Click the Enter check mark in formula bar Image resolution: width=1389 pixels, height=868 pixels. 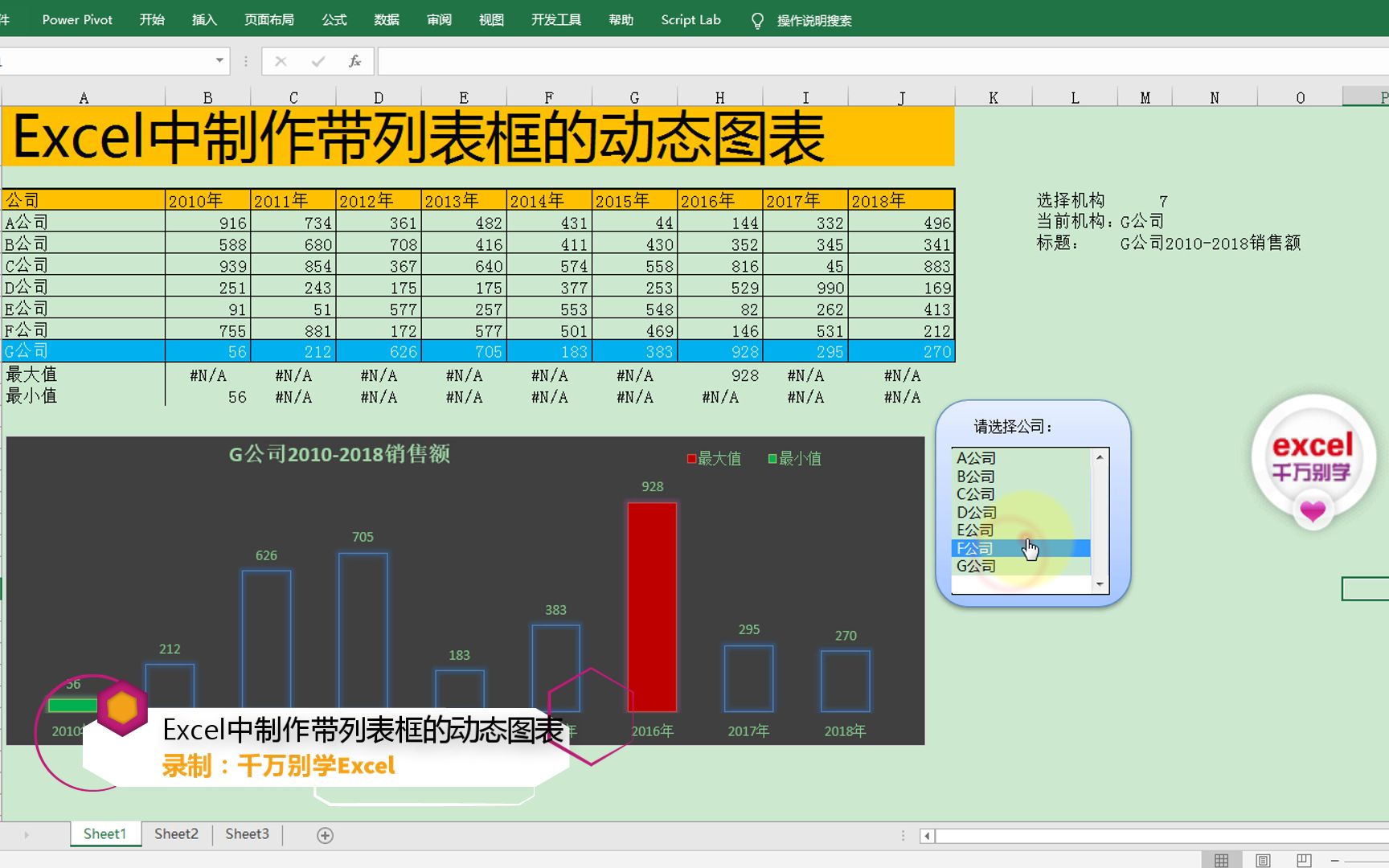point(318,60)
